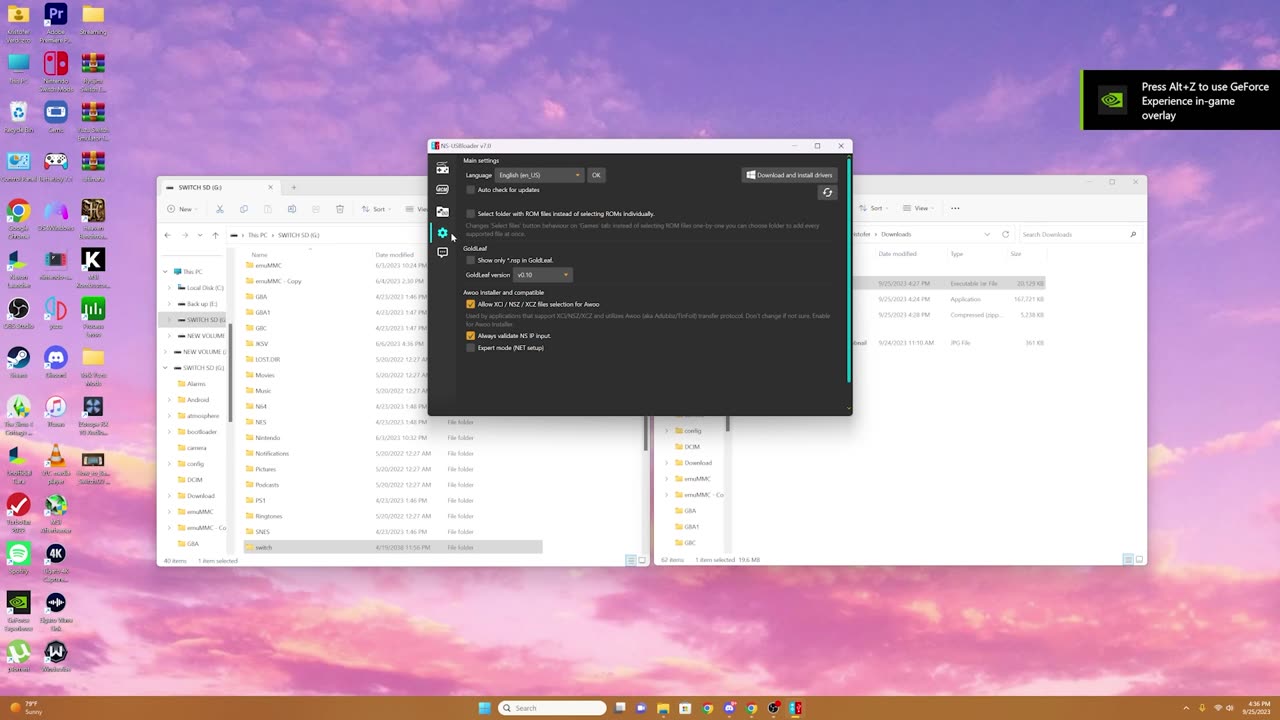Select the switch folder in file list
The width and height of the screenshot is (1280, 720).
click(x=393, y=547)
